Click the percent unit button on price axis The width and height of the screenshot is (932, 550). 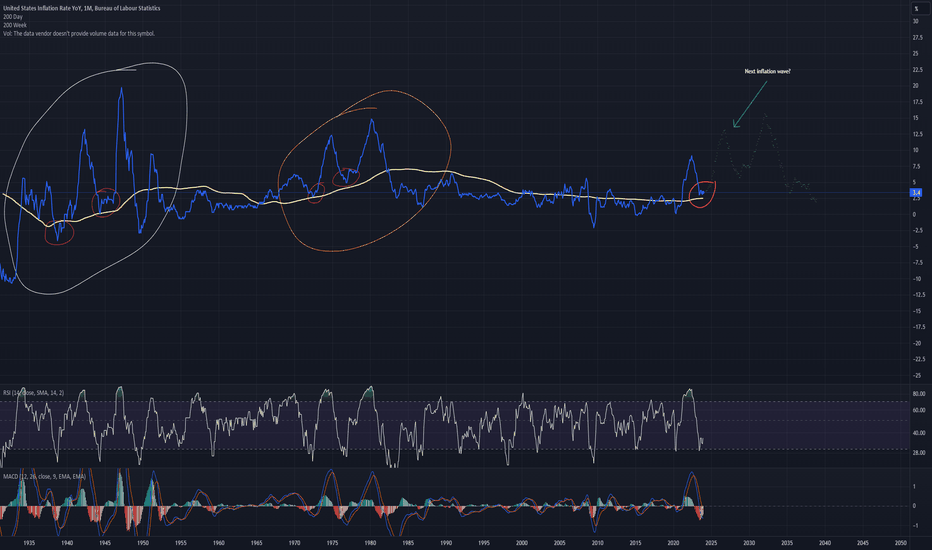pos(916,8)
